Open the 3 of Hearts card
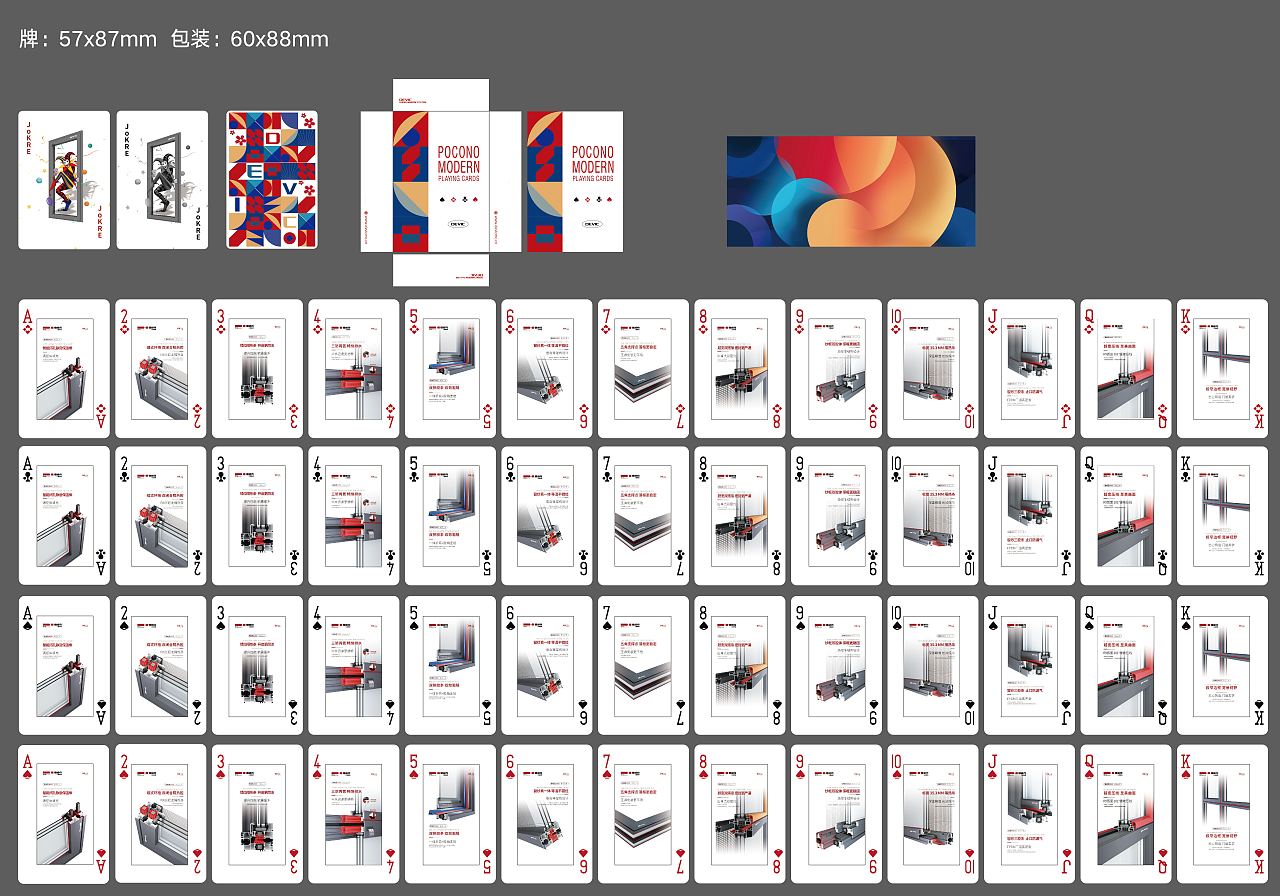 pyautogui.click(x=257, y=813)
